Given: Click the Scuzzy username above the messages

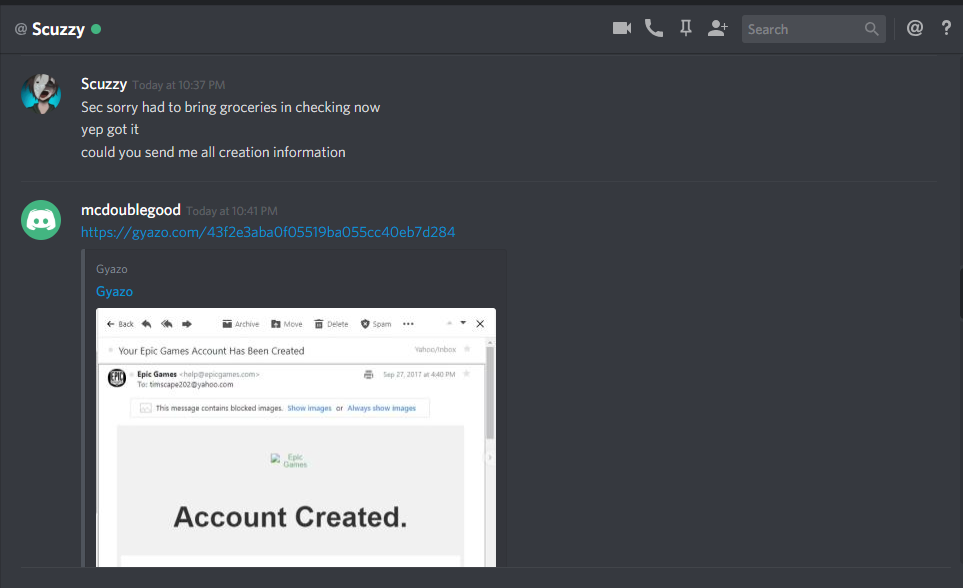Looking at the screenshot, I should pyautogui.click(x=104, y=84).
